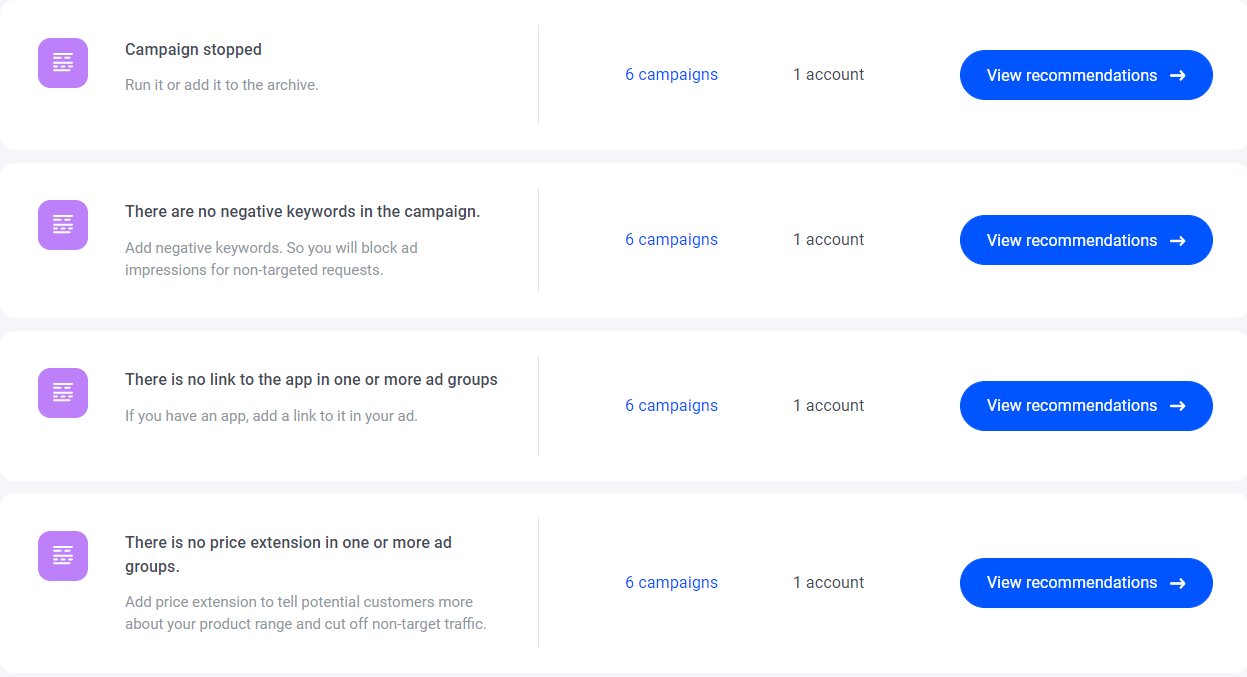Click 1 account in app link row

[x=828, y=406]
